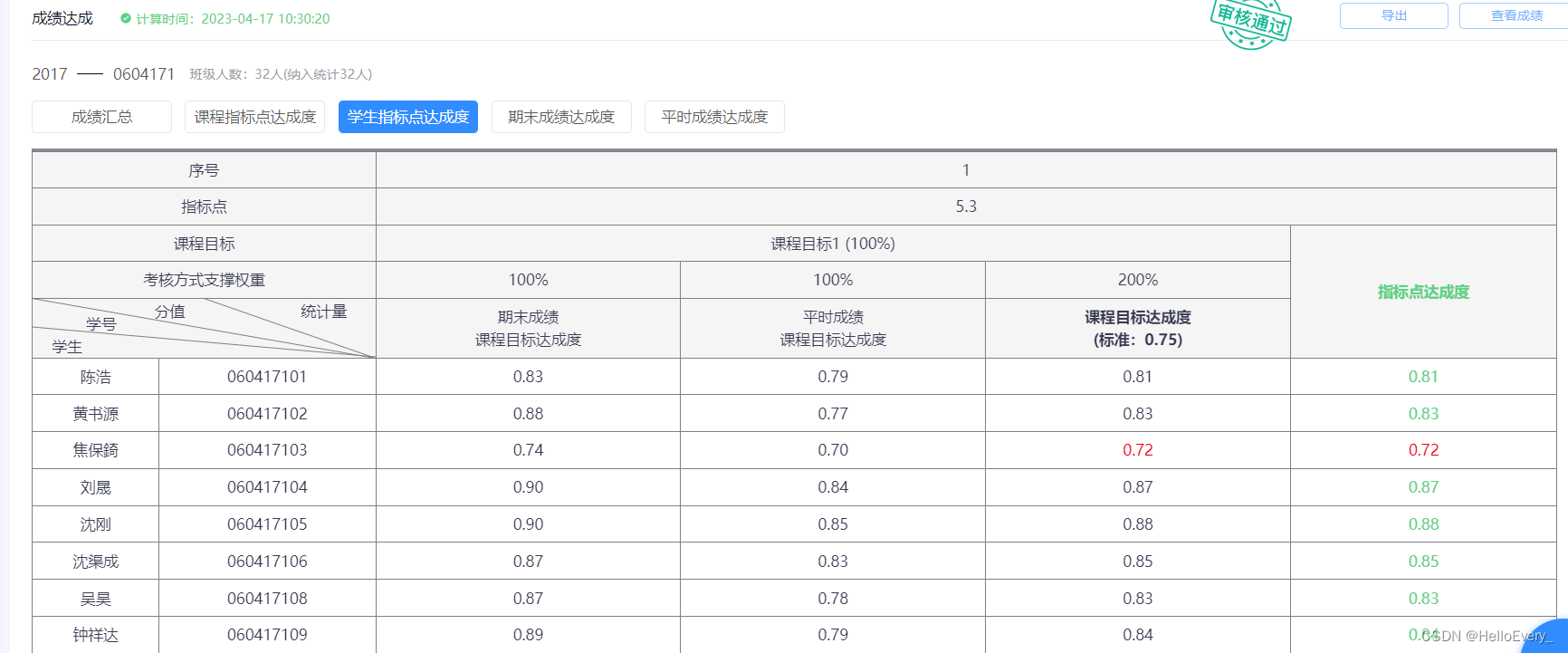Click student ID 060417108
The width and height of the screenshot is (1568, 653).
(267, 599)
